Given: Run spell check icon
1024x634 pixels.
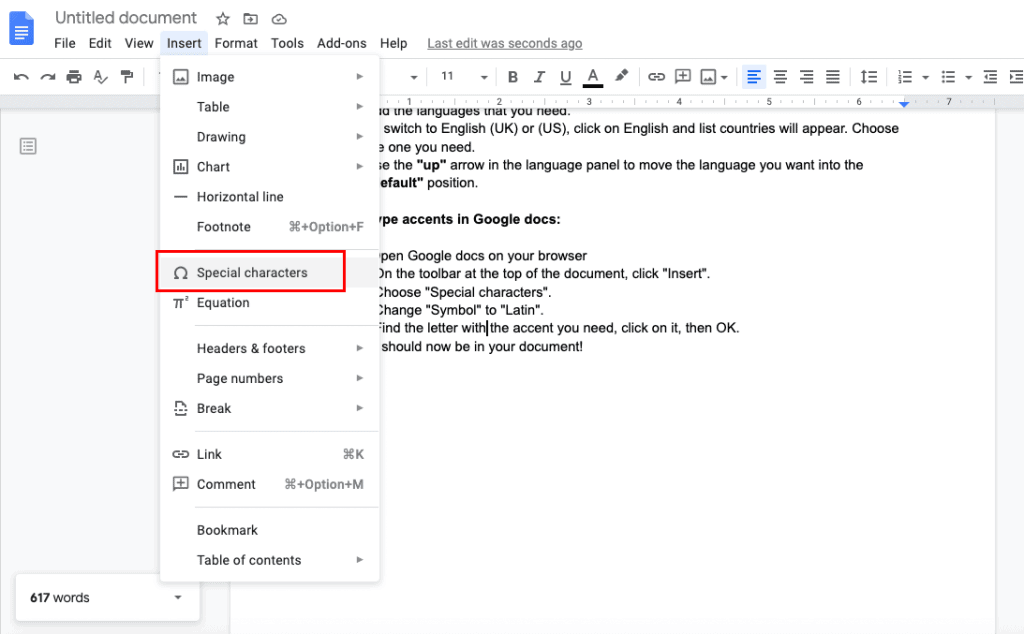Looking at the screenshot, I should click(101, 77).
